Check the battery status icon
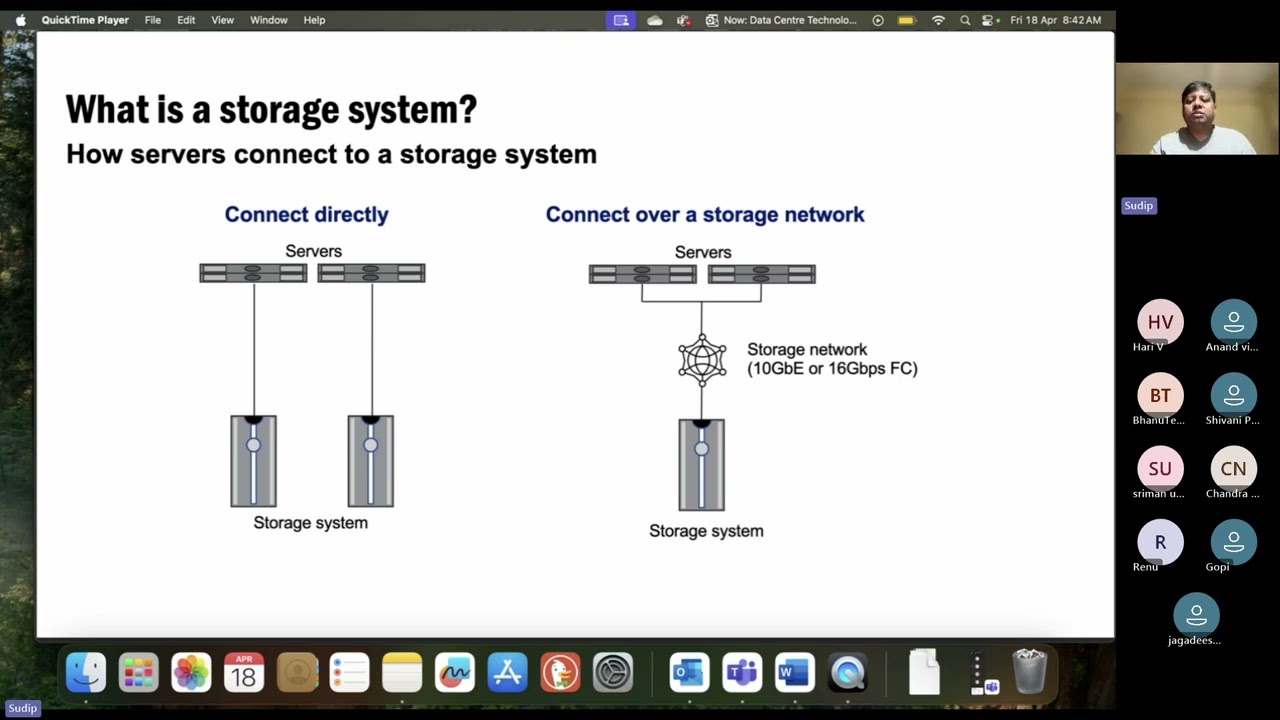 [907, 20]
